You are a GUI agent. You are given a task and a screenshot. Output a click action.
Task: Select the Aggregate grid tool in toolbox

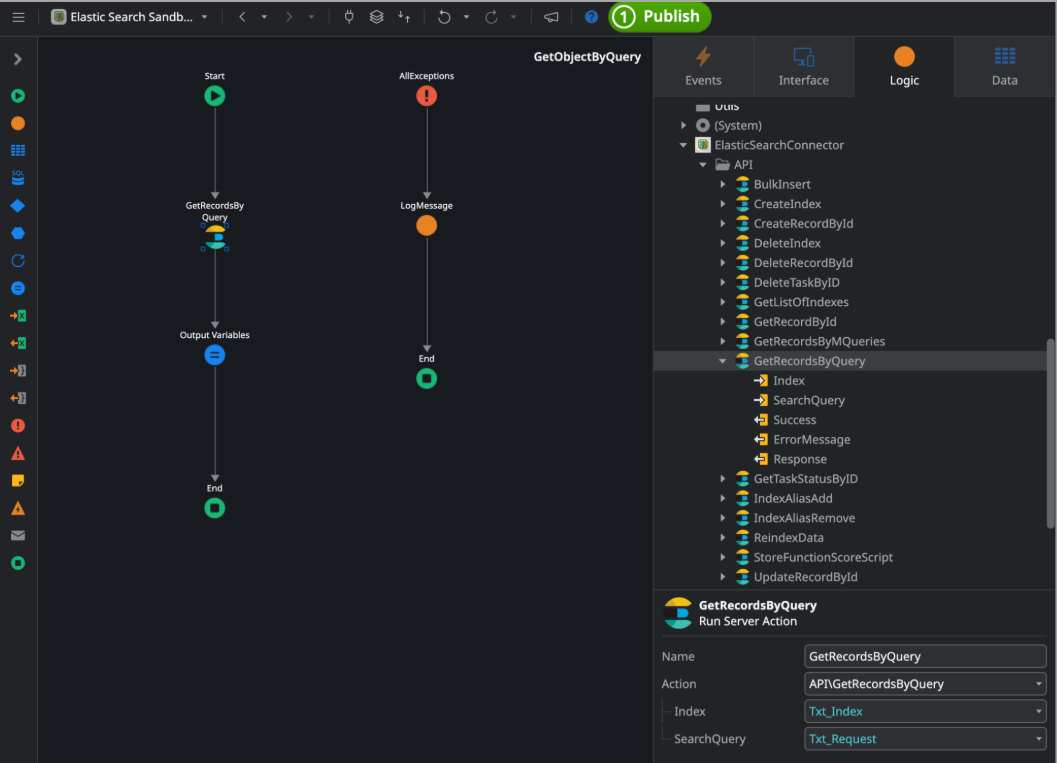[x=18, y=151]
